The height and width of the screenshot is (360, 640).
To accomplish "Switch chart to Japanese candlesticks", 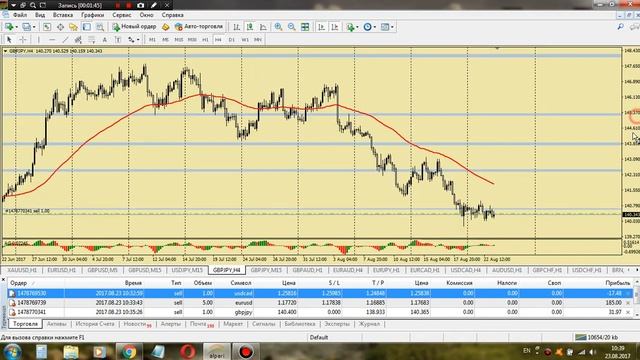I will pos(250,27).
